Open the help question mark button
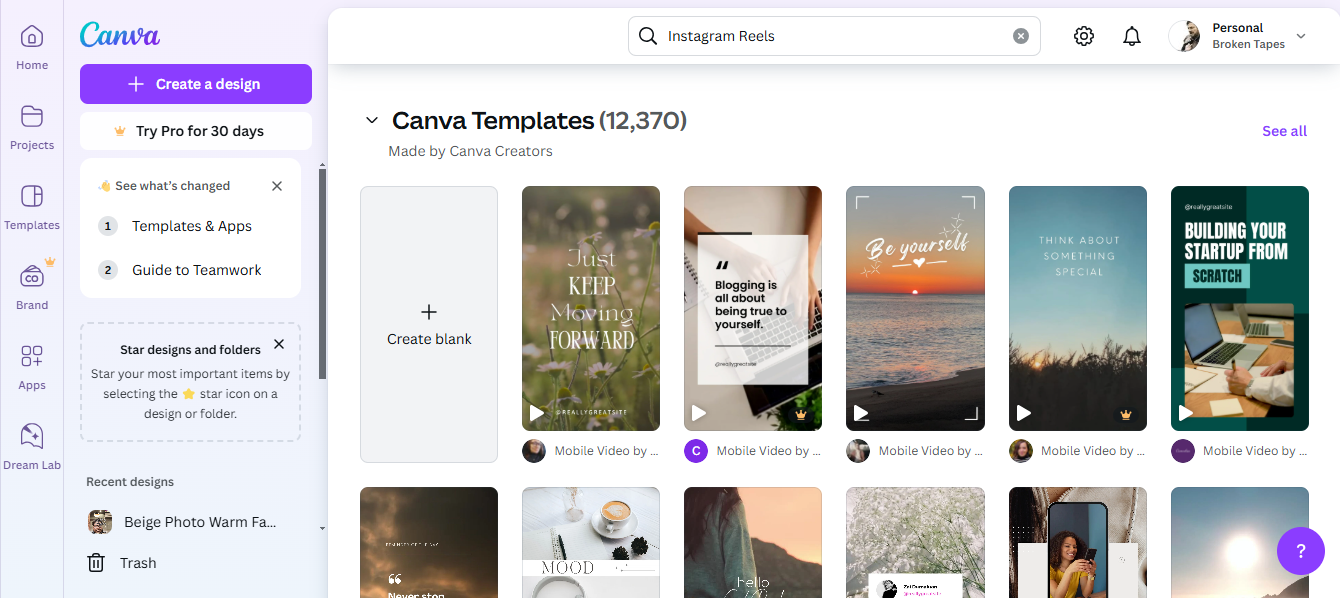Image resolution: width=1340 pixels, height=598 pixels. [1301, 550]
